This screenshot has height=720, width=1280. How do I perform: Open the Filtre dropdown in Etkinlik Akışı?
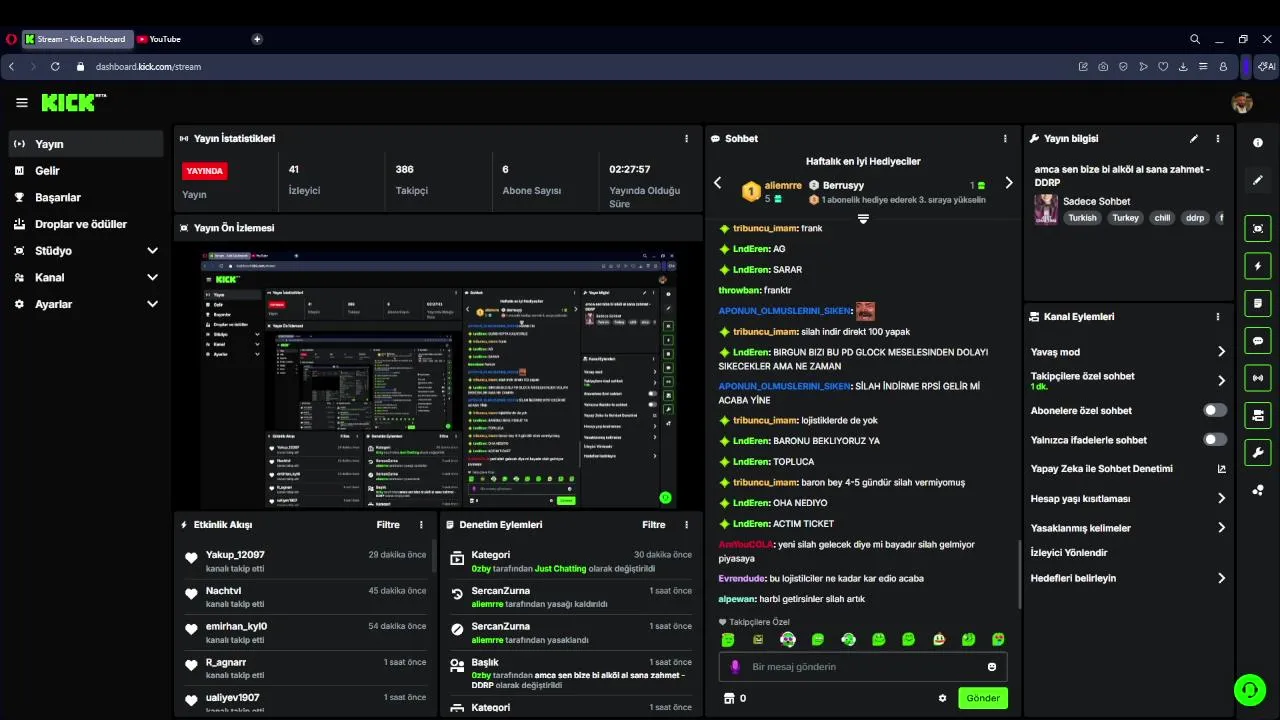[388, 525]
